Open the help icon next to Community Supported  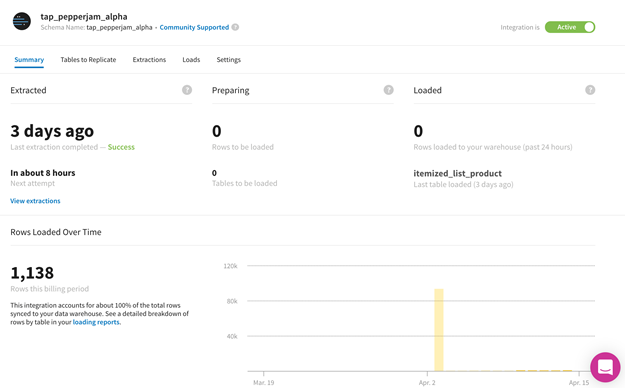point(235,27)
